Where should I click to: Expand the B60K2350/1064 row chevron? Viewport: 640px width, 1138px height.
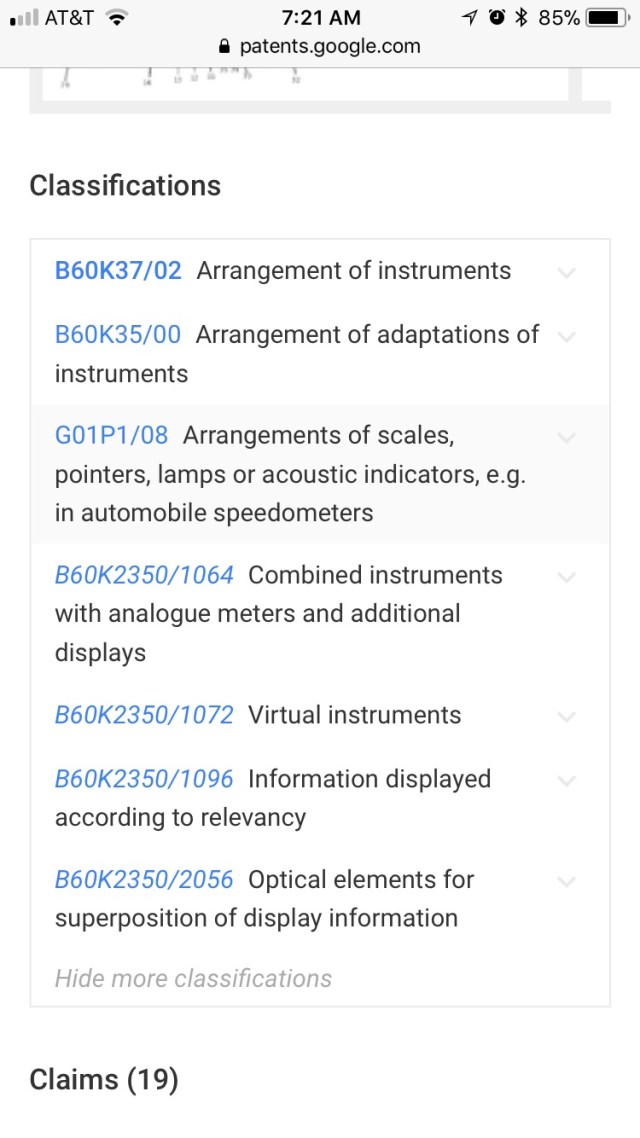(x=566, y=577)
